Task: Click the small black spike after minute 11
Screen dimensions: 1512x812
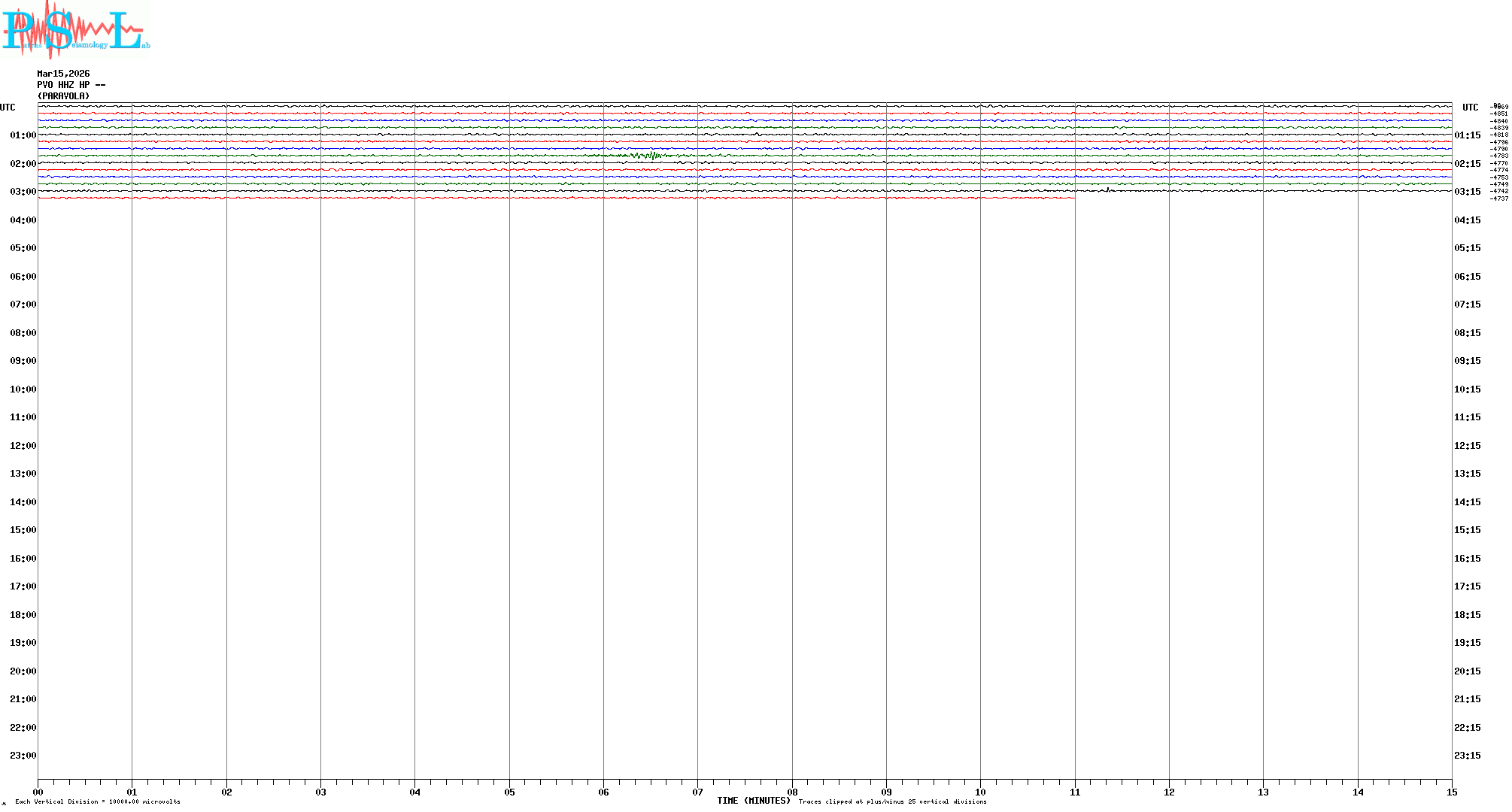Action: (1108, 189)
